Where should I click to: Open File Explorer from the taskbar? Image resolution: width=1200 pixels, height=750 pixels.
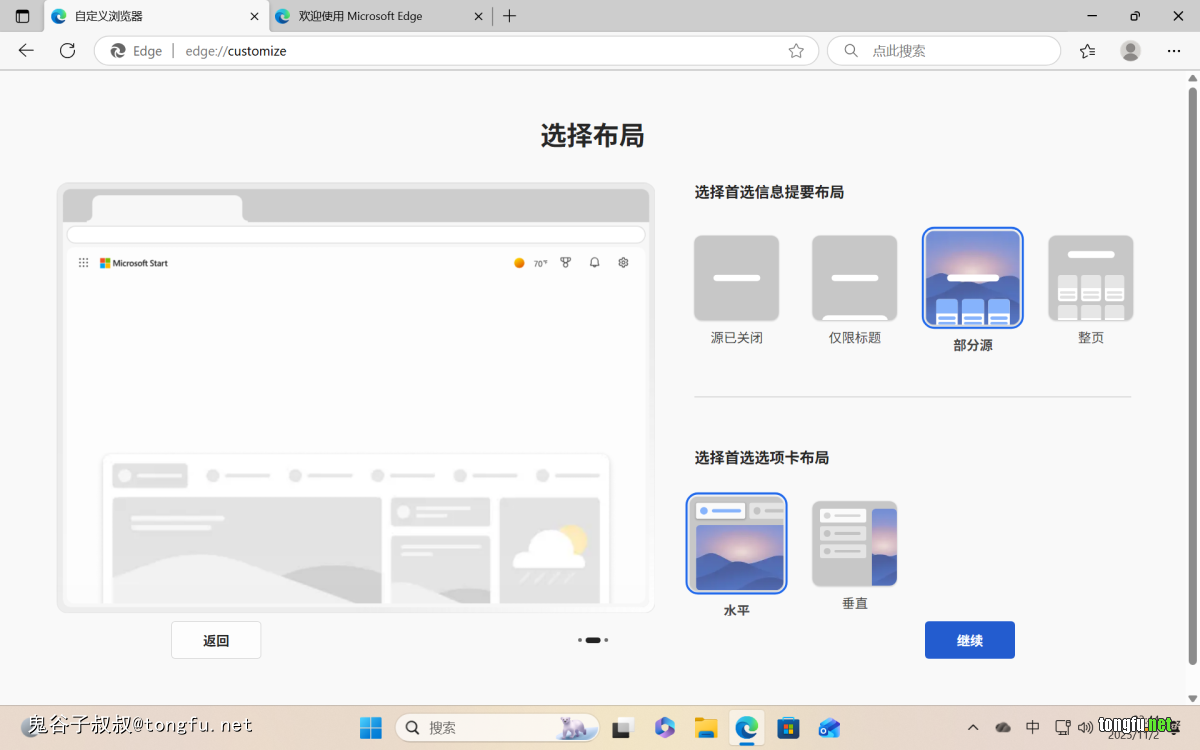pyautogui.click(x=706, y=727)
